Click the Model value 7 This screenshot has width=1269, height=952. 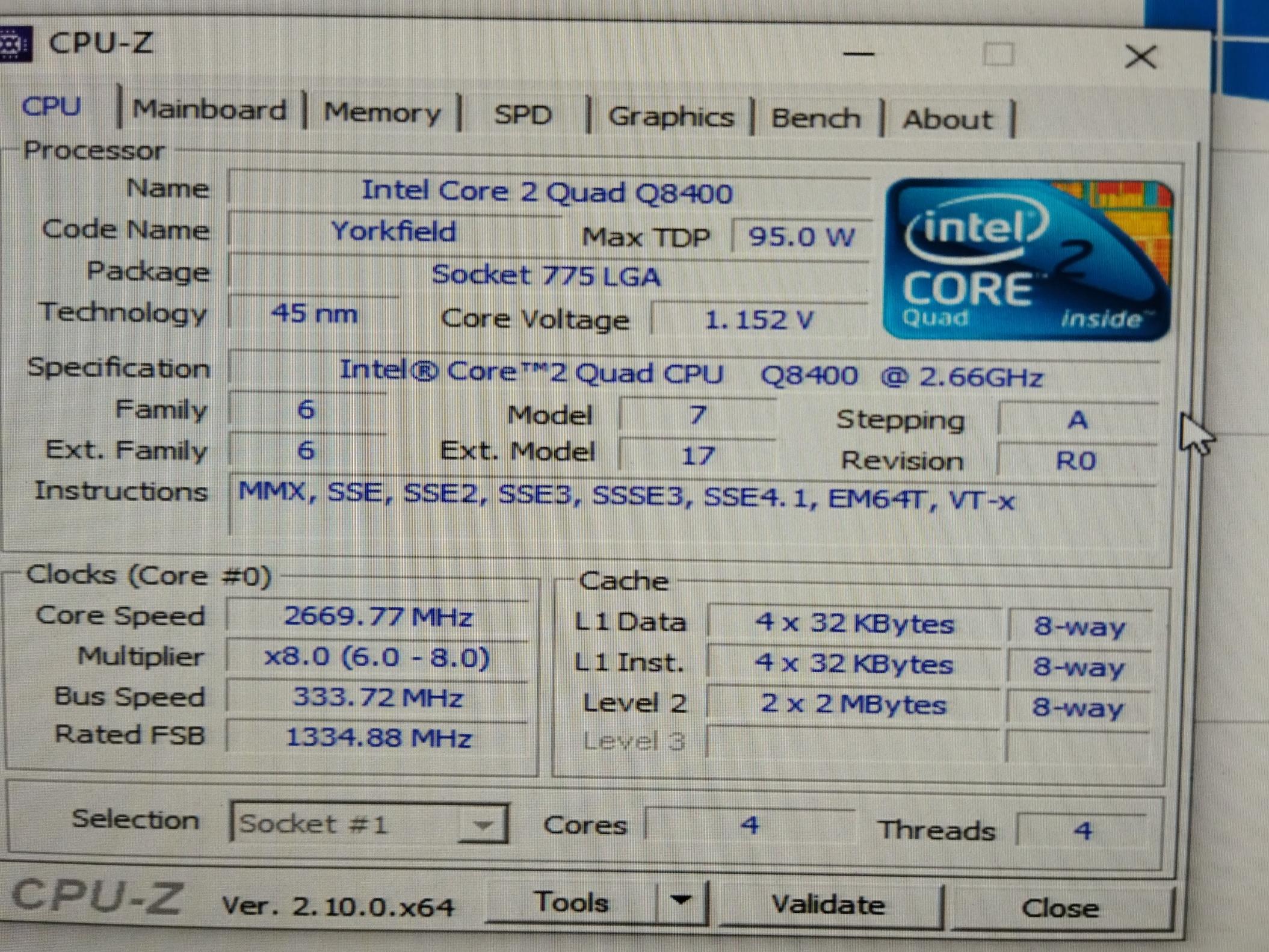(698, 415)
